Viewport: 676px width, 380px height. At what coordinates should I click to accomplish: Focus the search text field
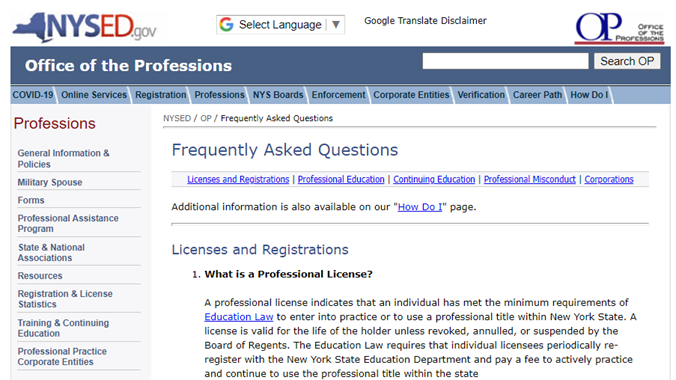coord(505,61)
